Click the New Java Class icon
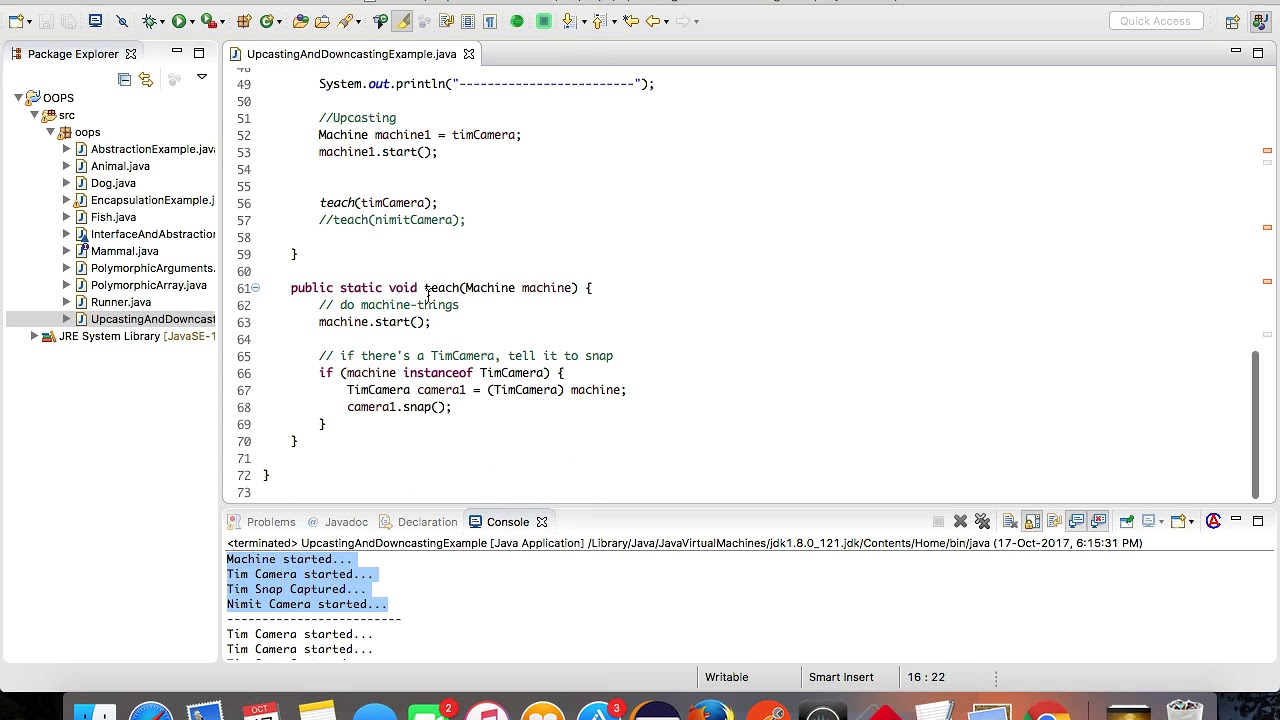This screenshot has height=720, width=1280. [x=267, y=21]
